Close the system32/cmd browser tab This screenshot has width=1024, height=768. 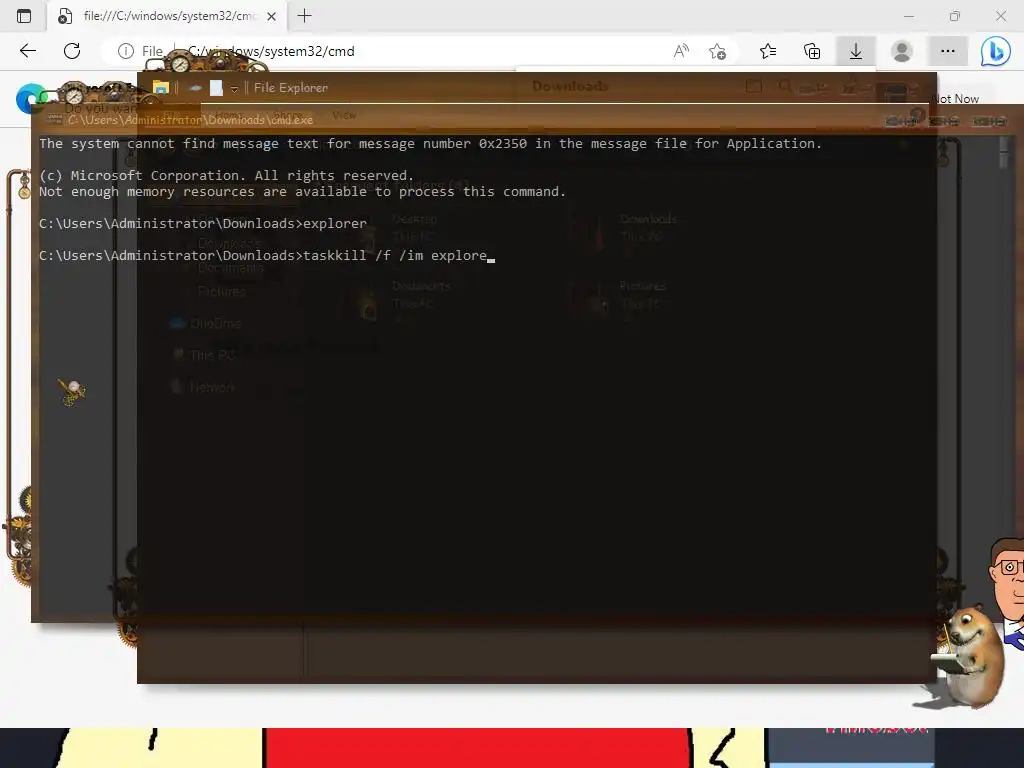(x=272, y=16)
